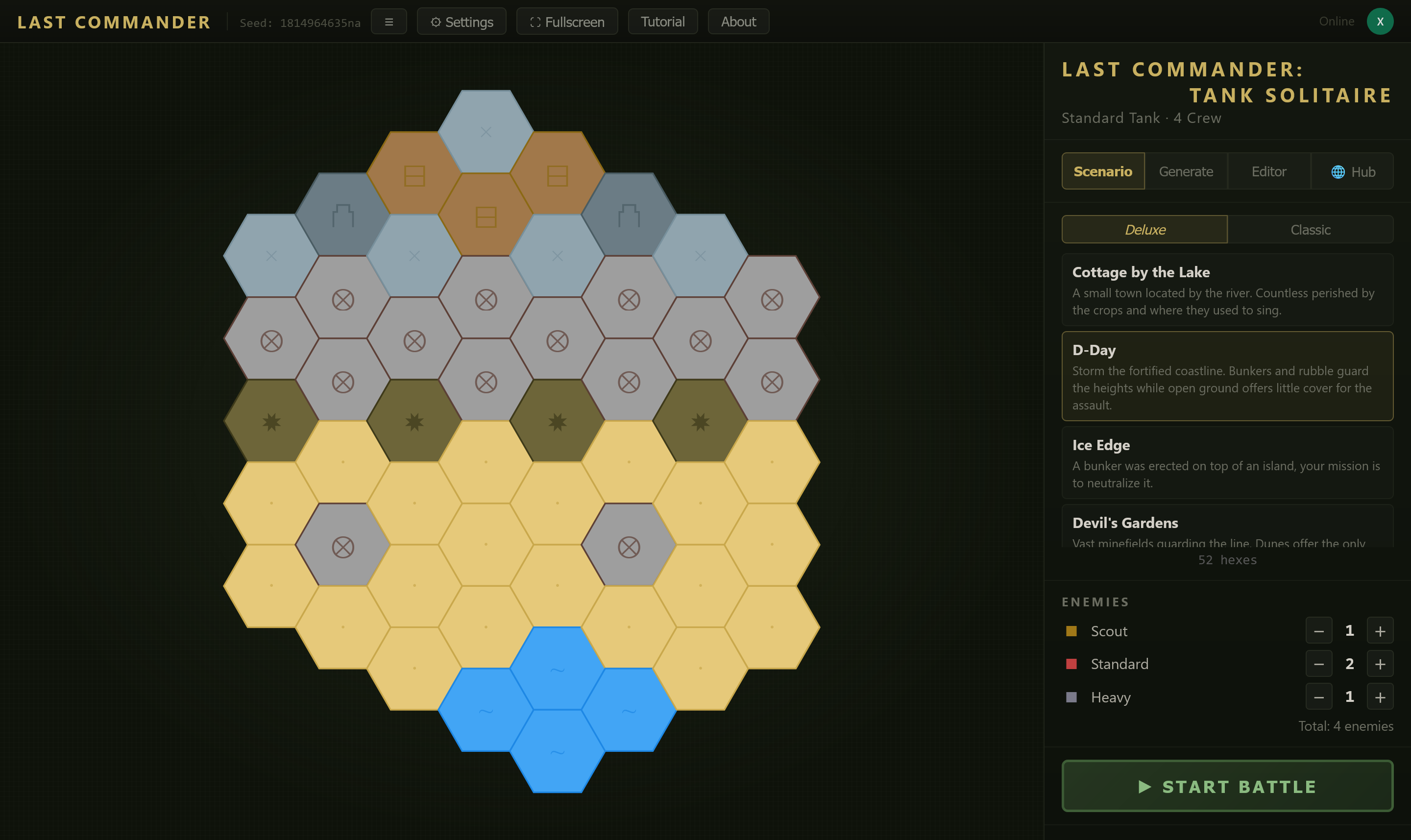Select the topmost rubble hex at the map peak

[486, 132]
